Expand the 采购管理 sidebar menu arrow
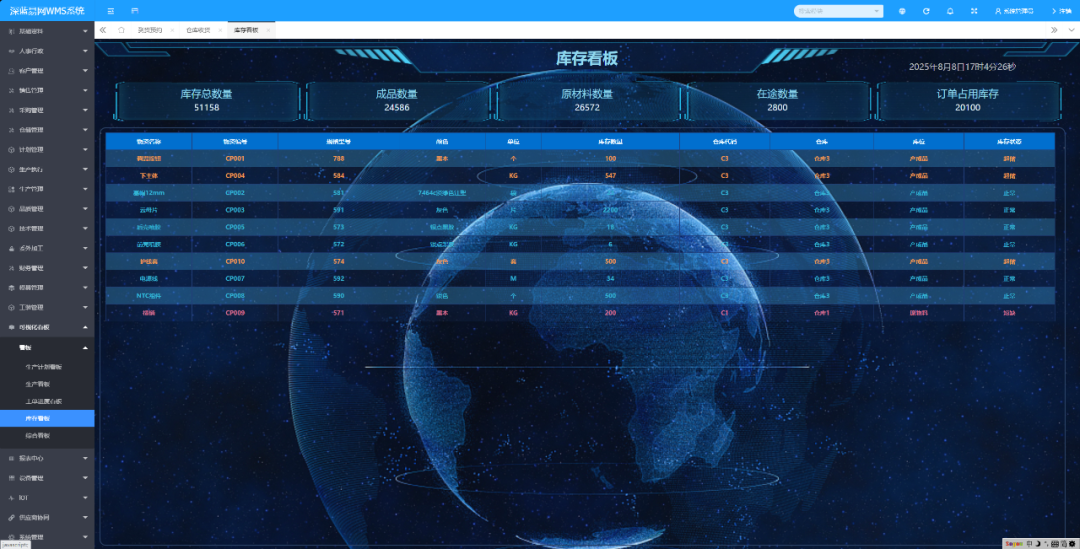 click(x=85, y=110)
